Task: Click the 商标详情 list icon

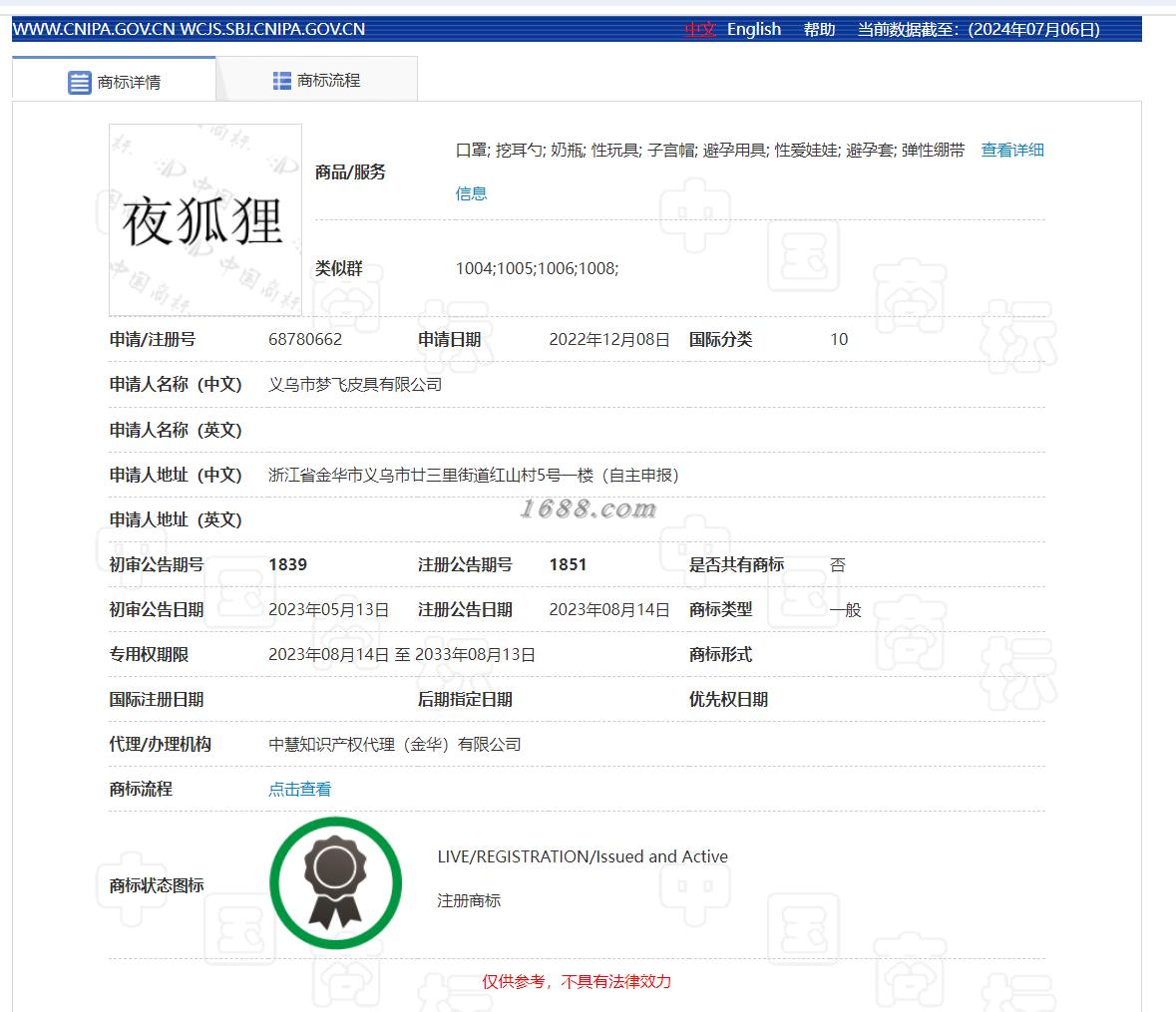Action: (x=79, y=83)
